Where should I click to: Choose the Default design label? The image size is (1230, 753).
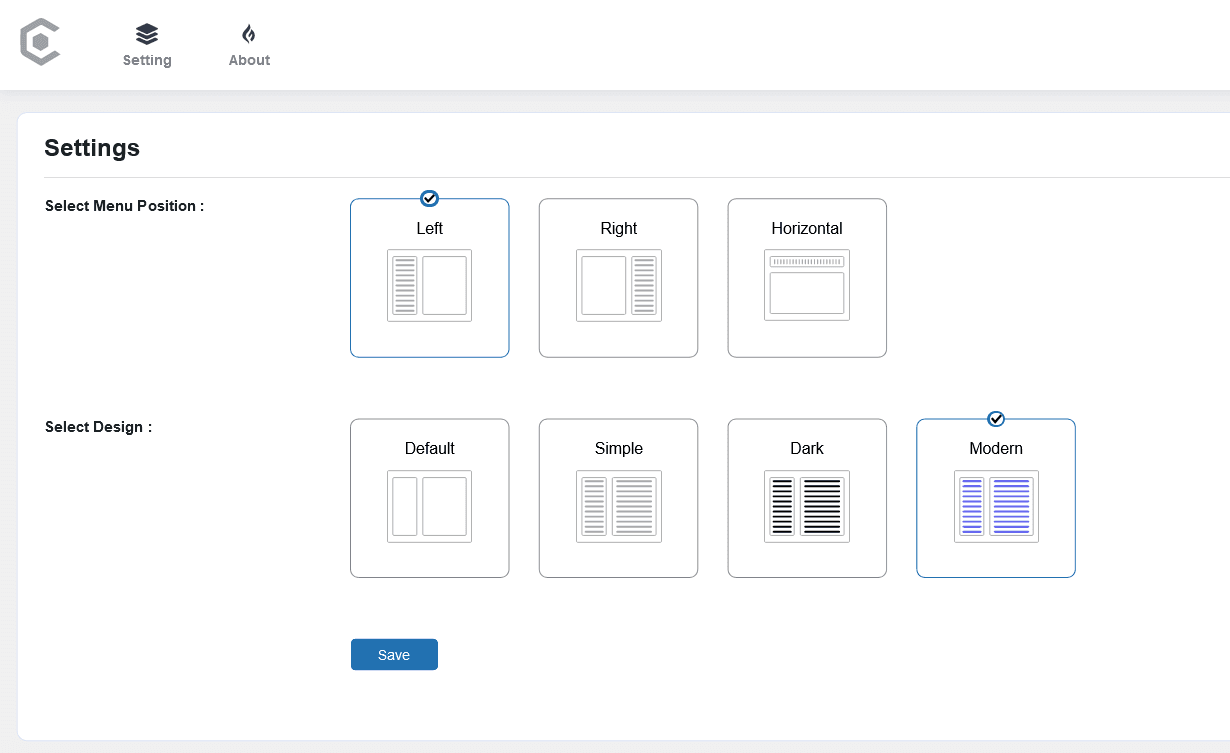(429, 448)
